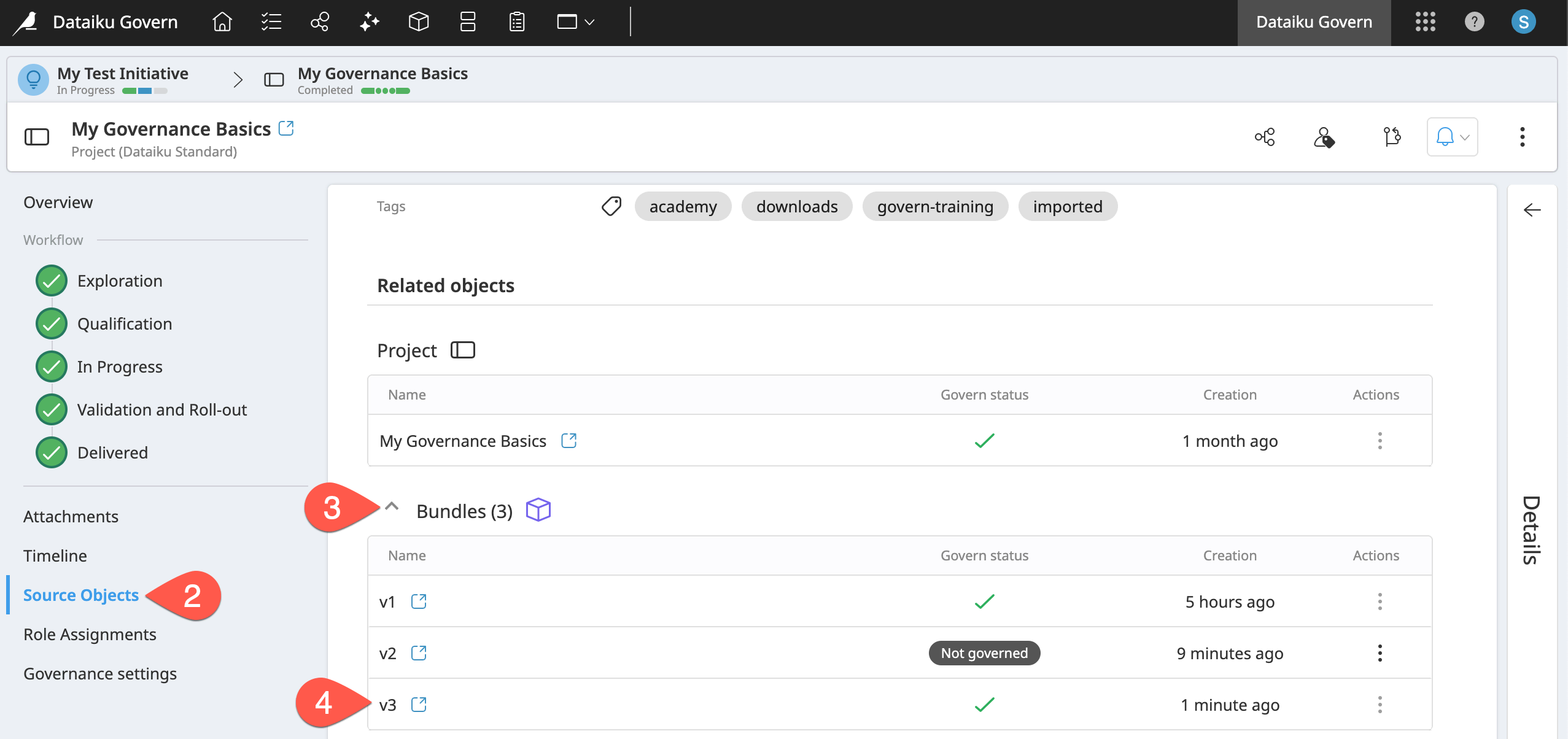Click the v3 bundle name

[387, 705]
